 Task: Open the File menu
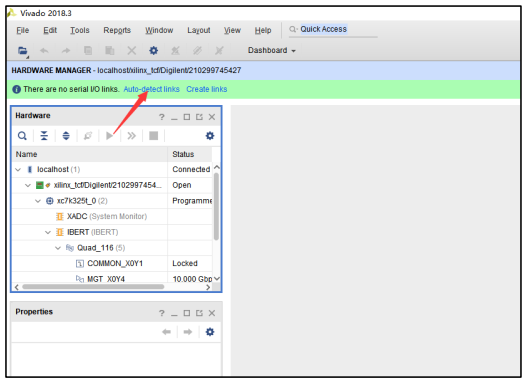(x=23, y=30)
